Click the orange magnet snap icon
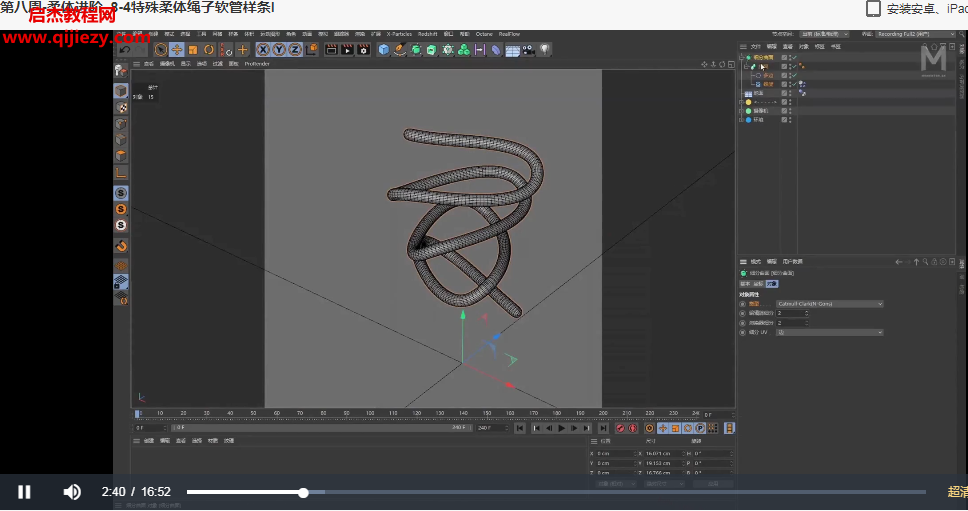This screenshot has height=511, width=968. click(121, 246)
